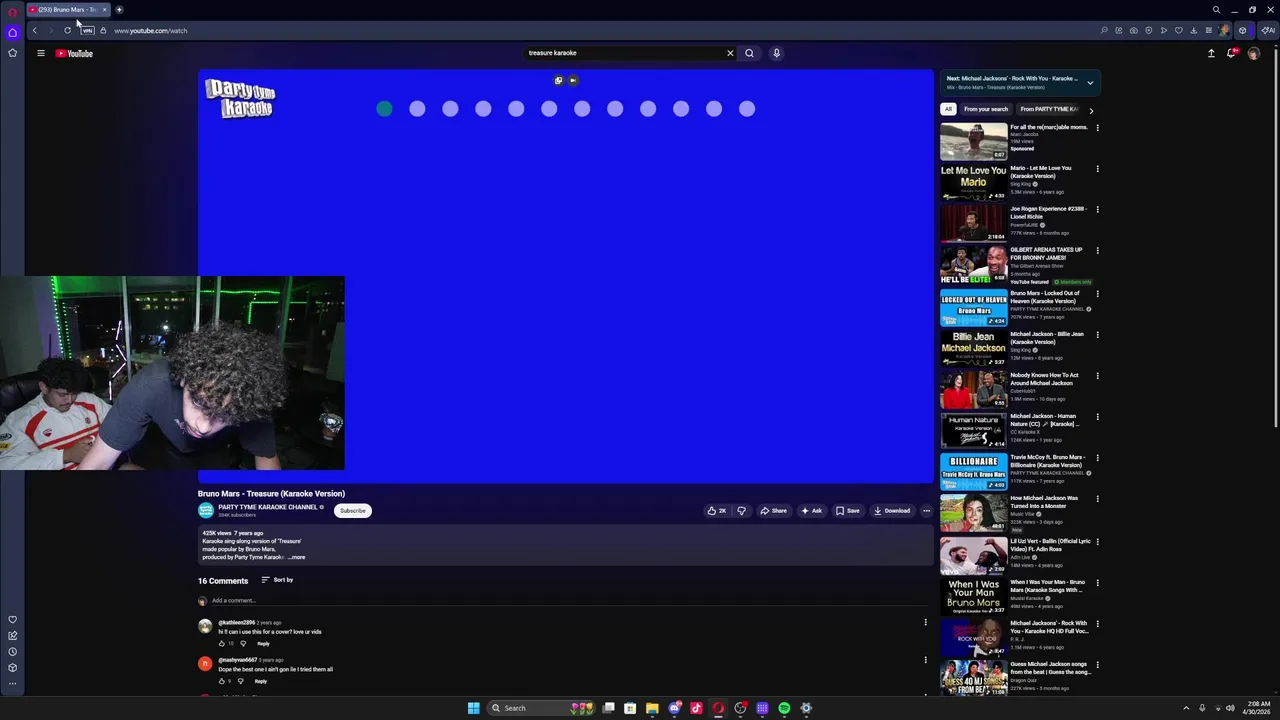Open a new browser tab with plus
Viewport: 1280px width, 720px height.
pos(119,9)
